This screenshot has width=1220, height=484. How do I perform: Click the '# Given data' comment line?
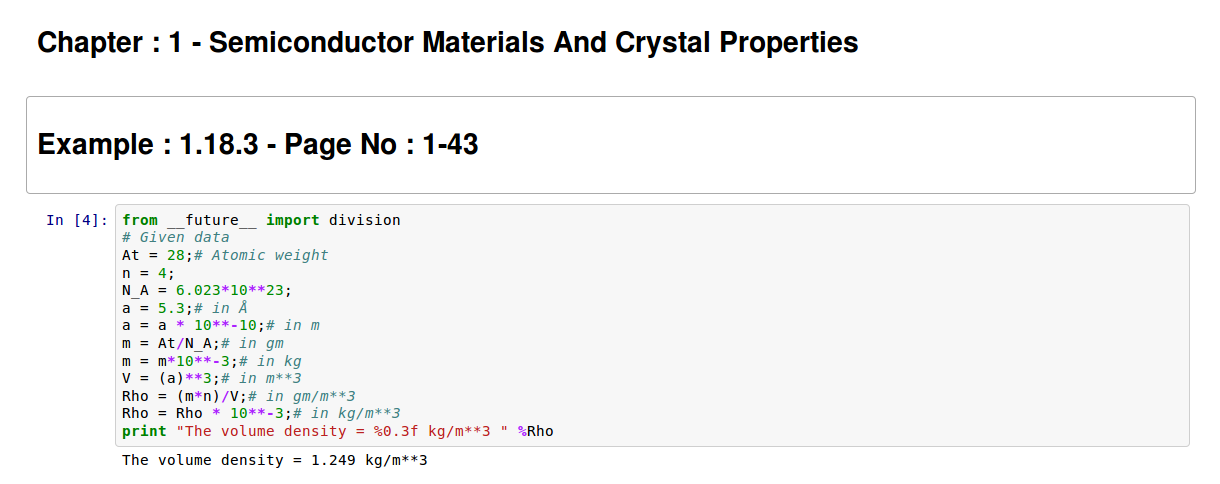[175, 238]
